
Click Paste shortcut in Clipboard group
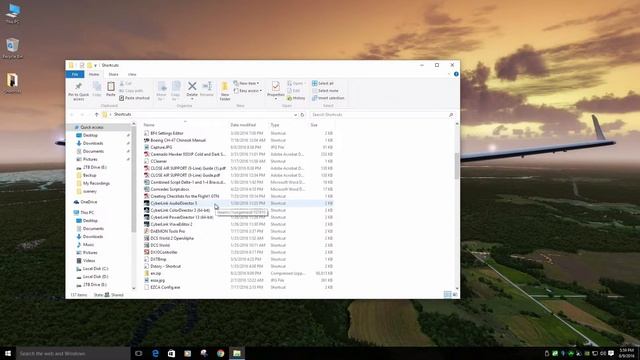pyautogui.click(x=134, y=98)
